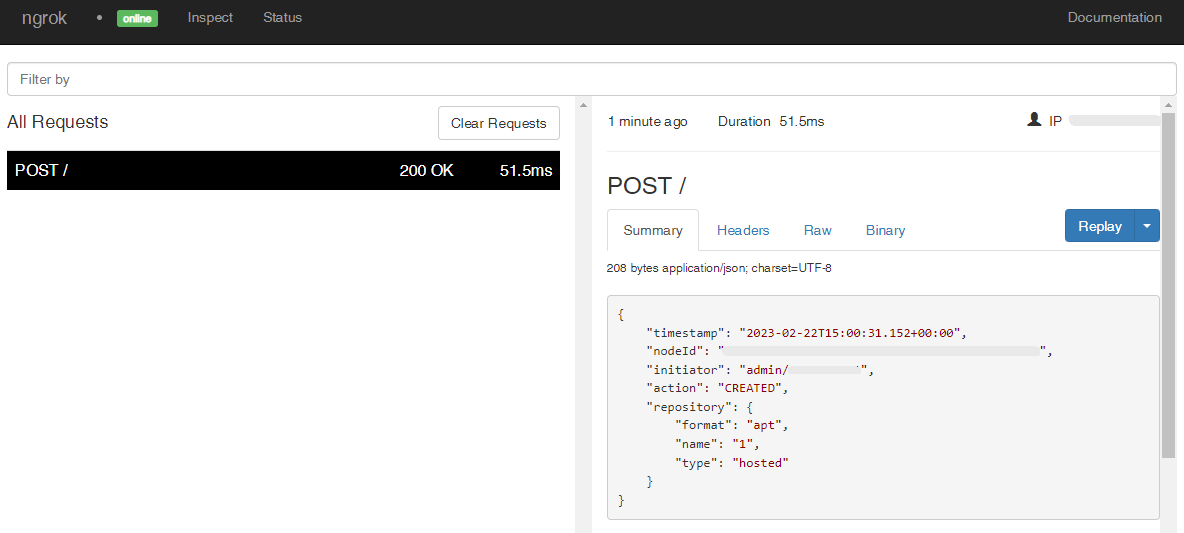This screenshot has height=533, width=1184.
Task: Click the POST / request heading
Action: pyautogui.click(x=646, y=186)
